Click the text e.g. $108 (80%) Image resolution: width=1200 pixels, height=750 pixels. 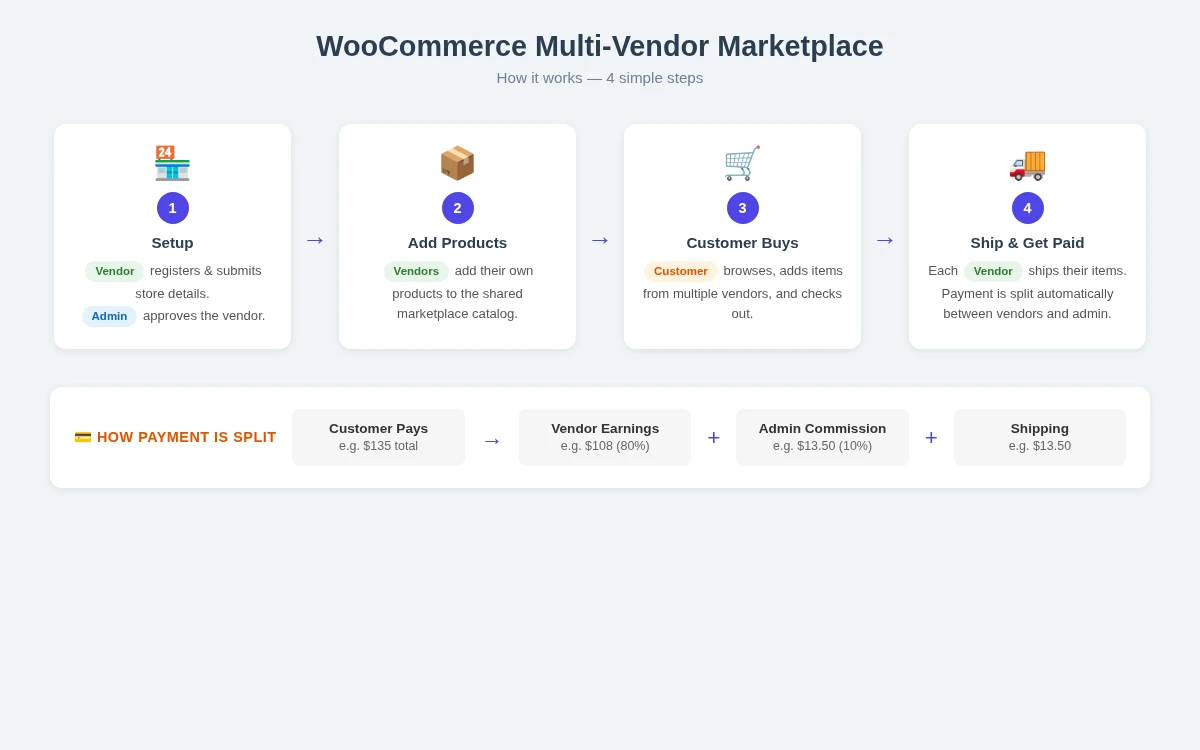(x=605, y=446)
